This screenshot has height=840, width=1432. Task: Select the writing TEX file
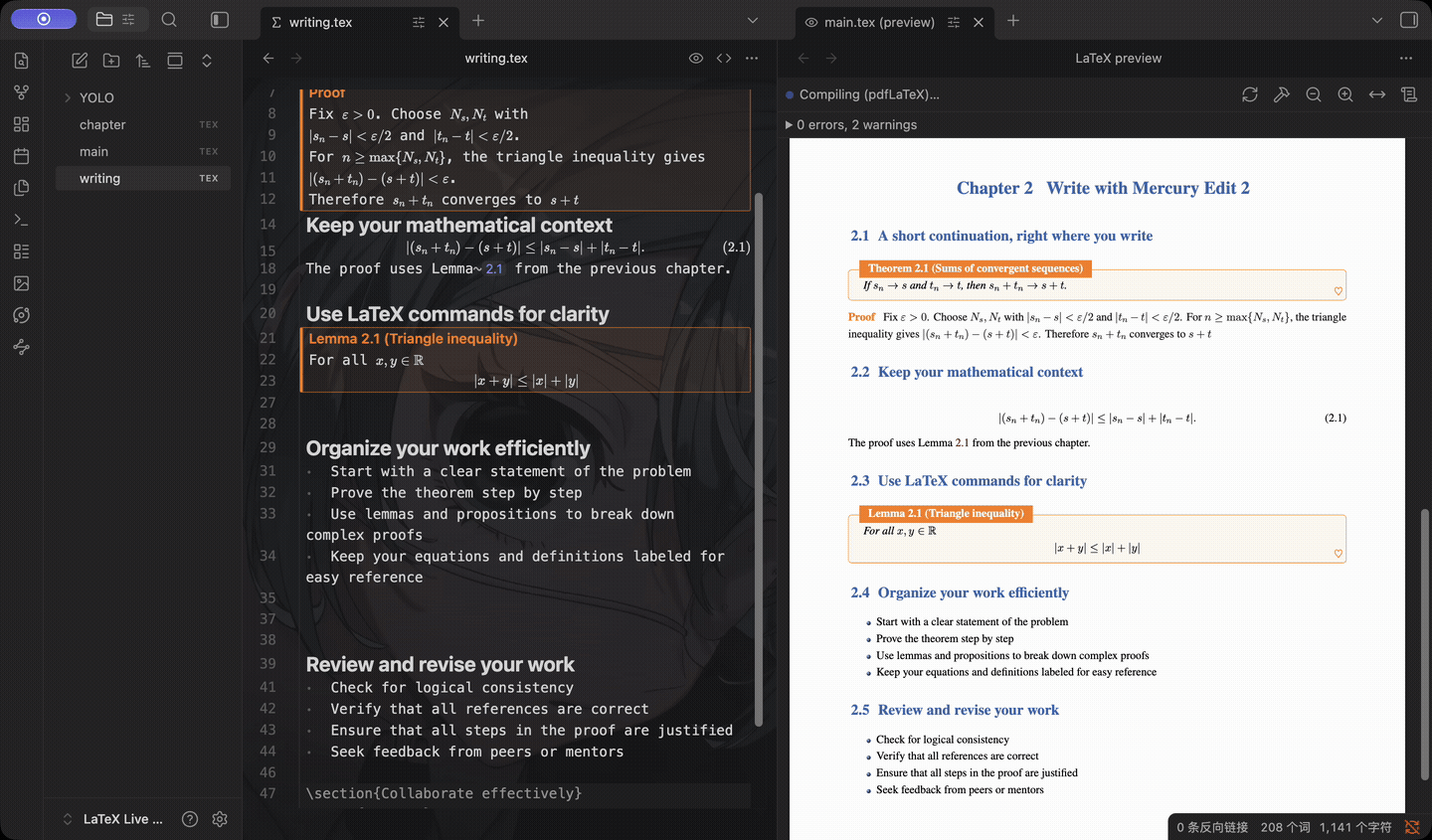143,178
